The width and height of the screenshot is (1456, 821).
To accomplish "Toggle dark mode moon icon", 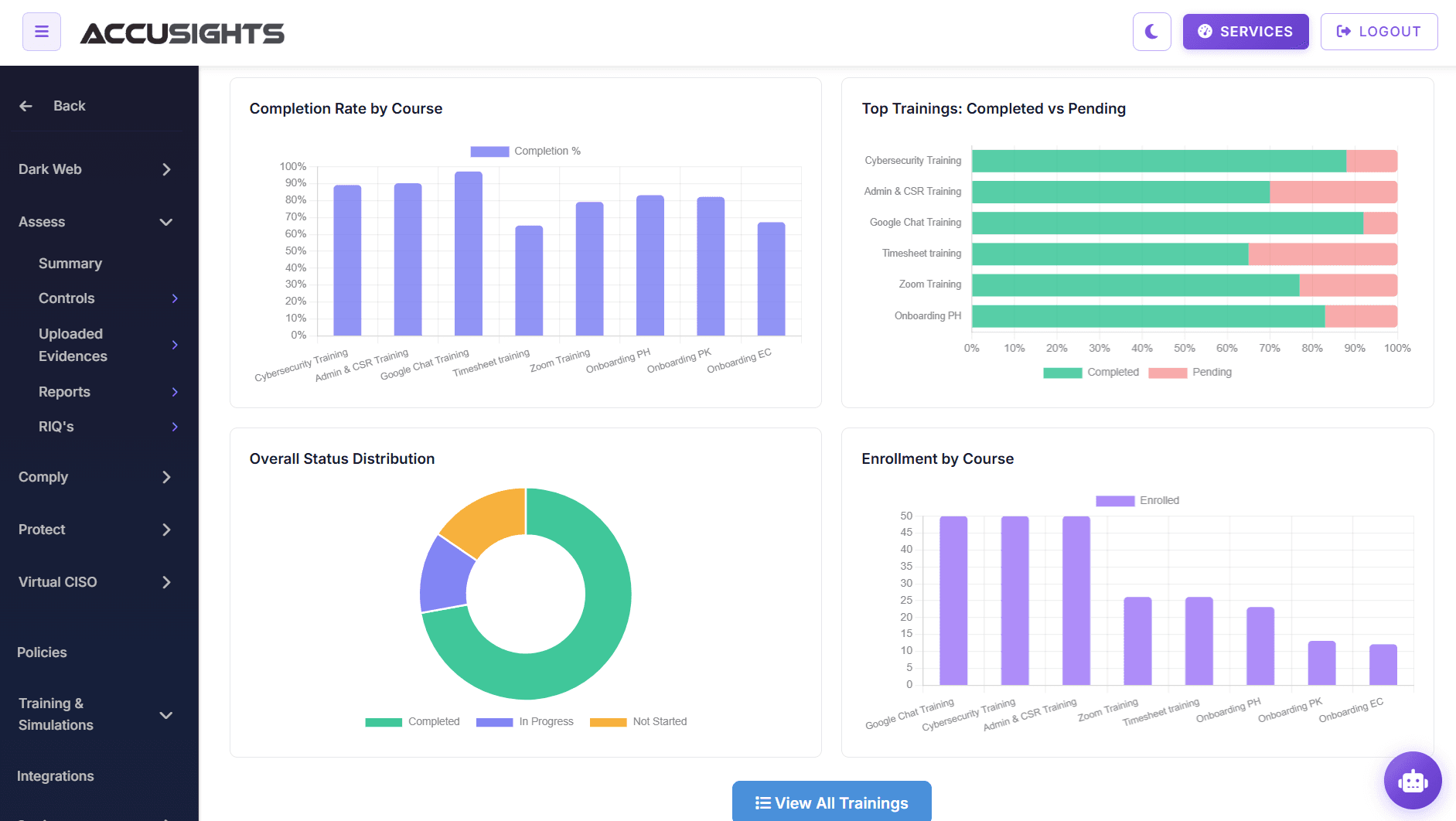I will click(x=1151, y=32).
